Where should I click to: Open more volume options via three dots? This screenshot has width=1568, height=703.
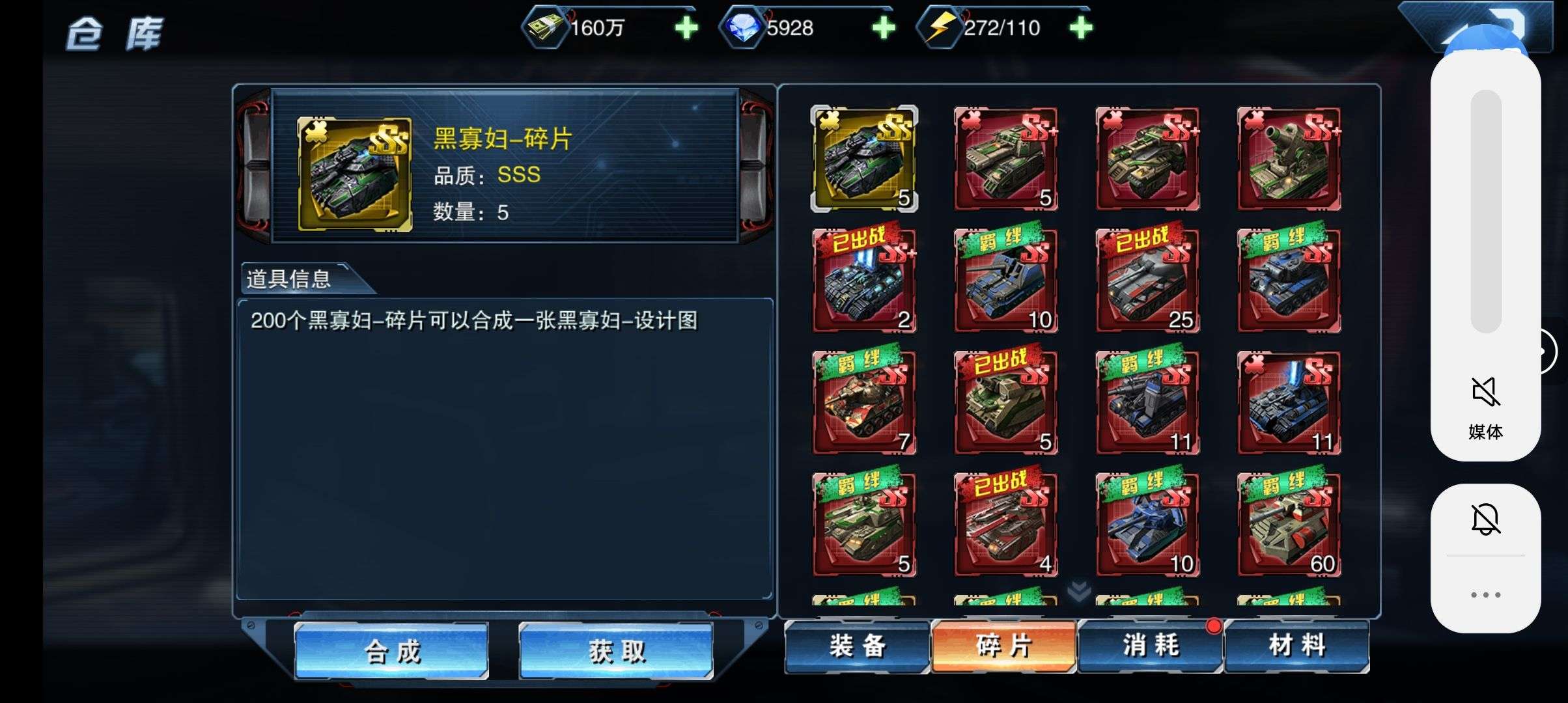click(1486, 595)
